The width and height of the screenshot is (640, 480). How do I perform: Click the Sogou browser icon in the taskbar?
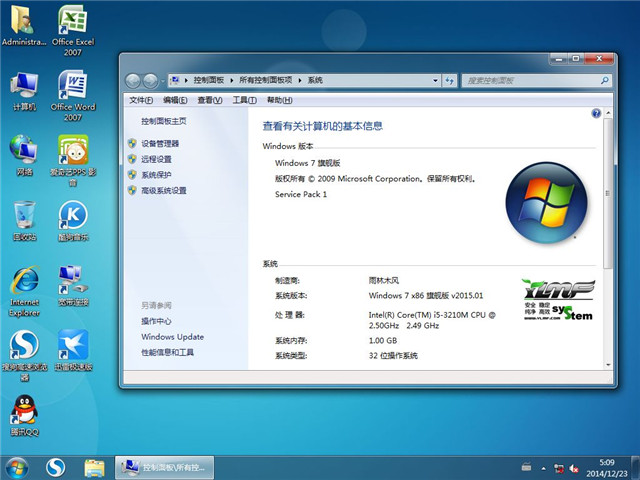(56, 467)
